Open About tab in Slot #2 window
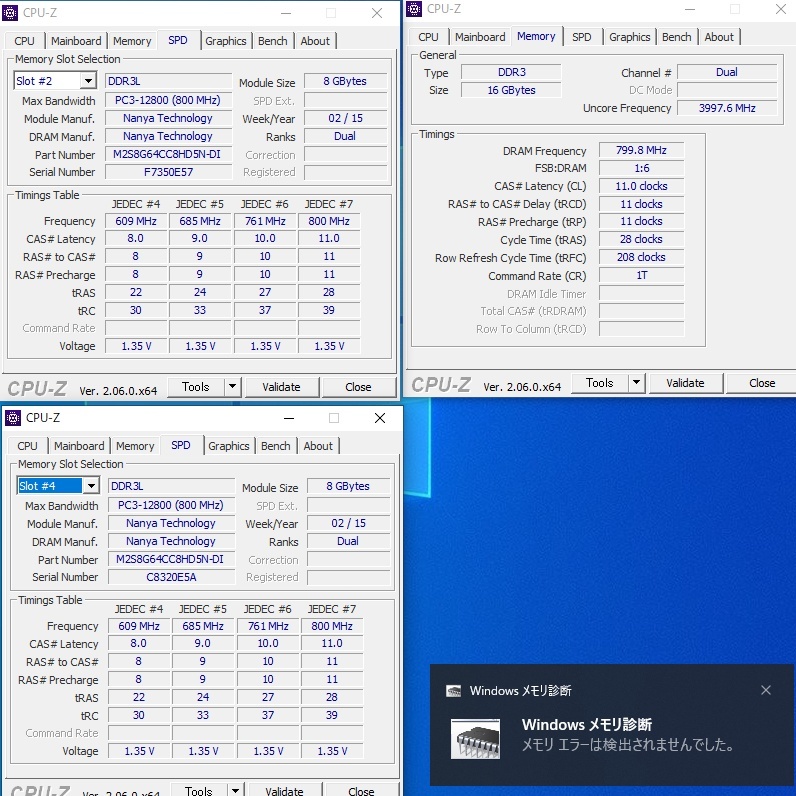Screen dimensions: 796x796 tap(315, 41)
